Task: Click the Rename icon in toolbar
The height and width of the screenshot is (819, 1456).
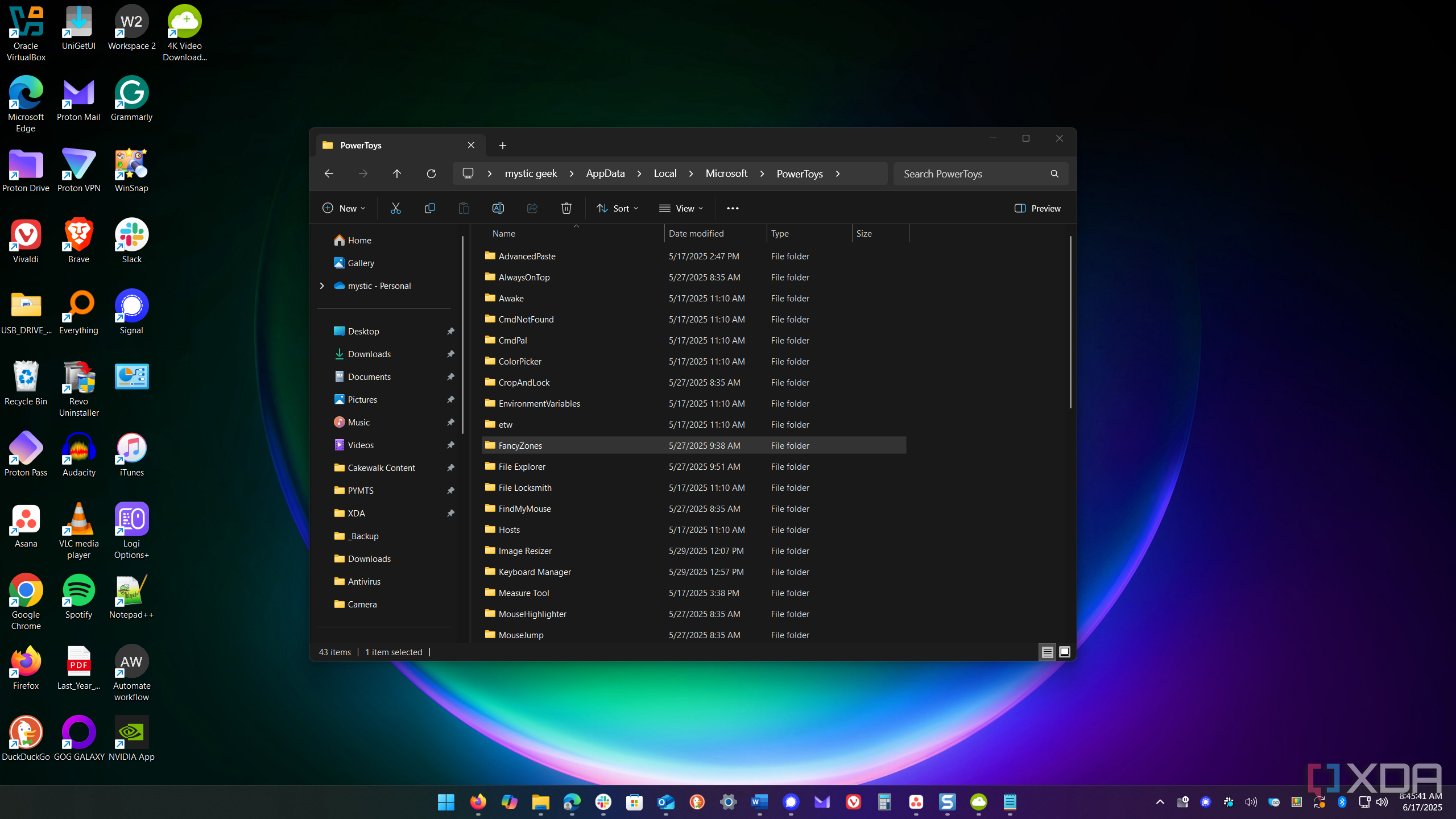Action: [x=498, y=208]
